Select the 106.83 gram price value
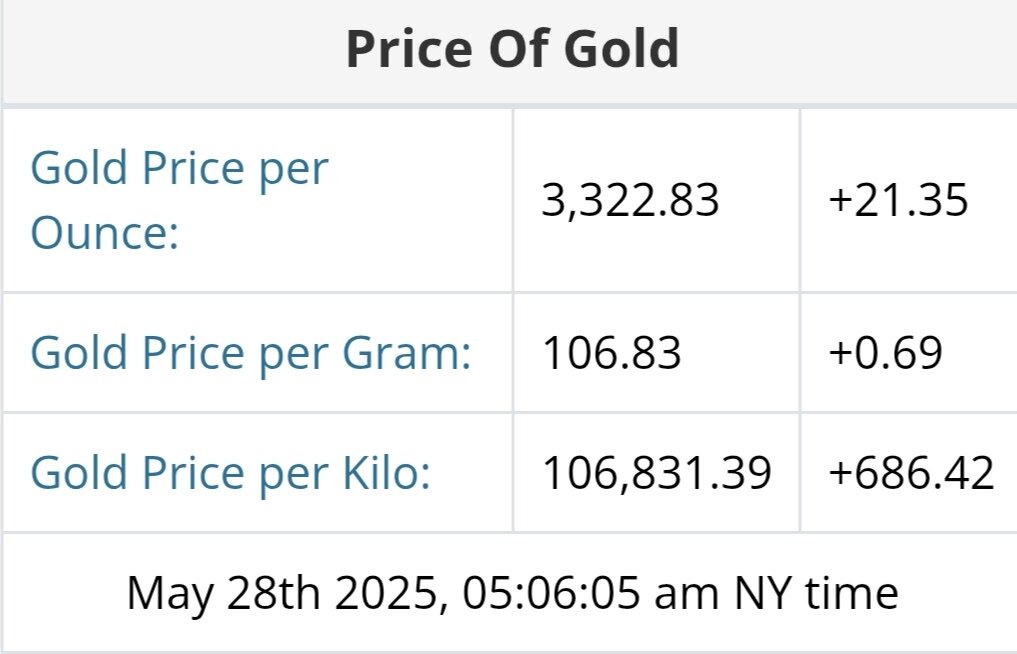The image size is (1017, 654). pos(611,353)
